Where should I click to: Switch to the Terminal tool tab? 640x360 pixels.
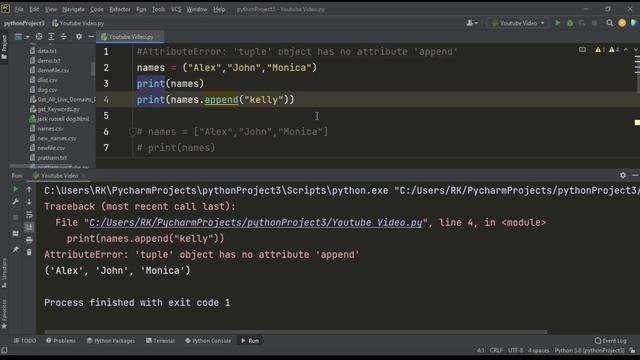[160, 340]
